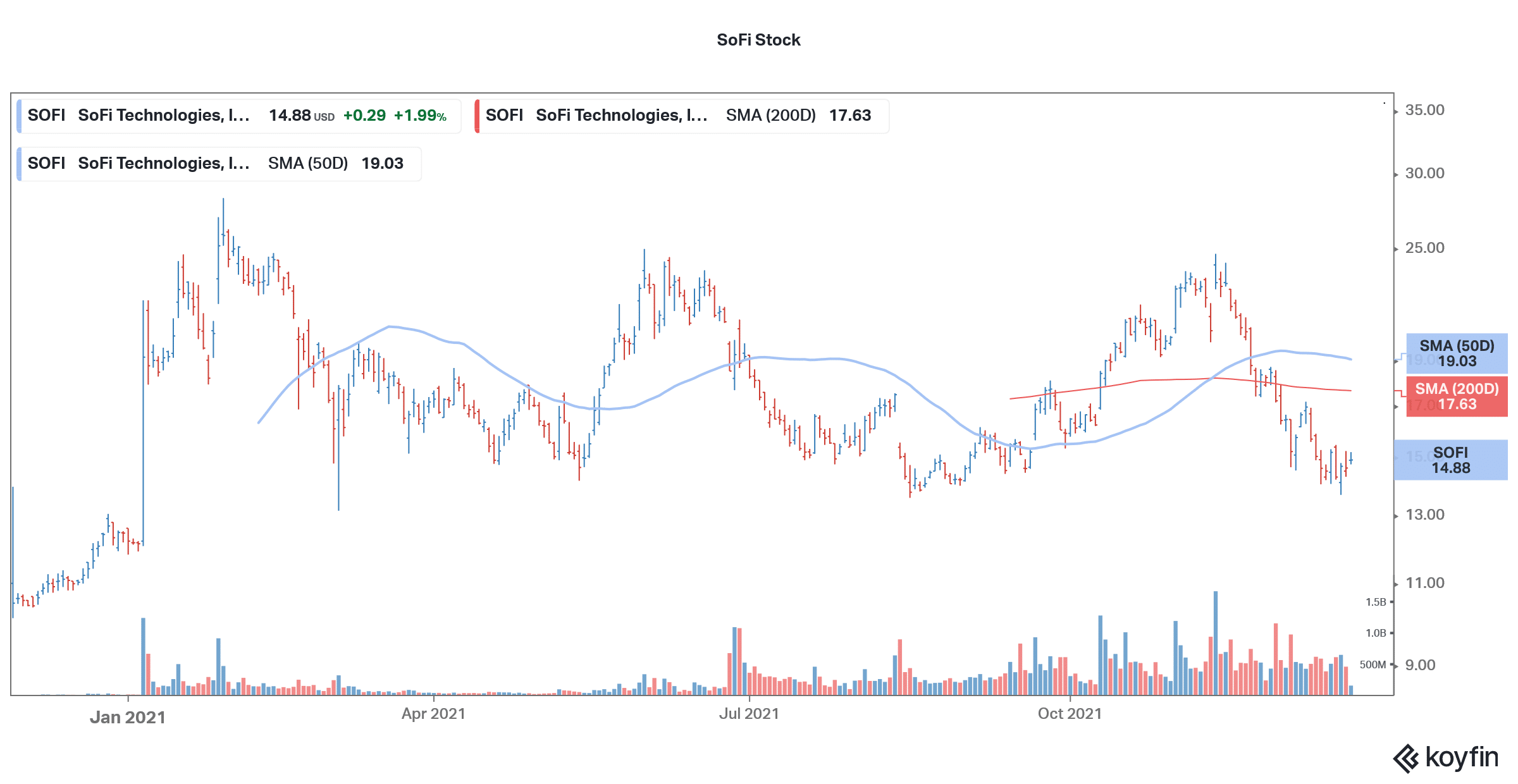1518x784 pixels.
Task: Click the SOFI price legend box
Action: tap(239, 116)
